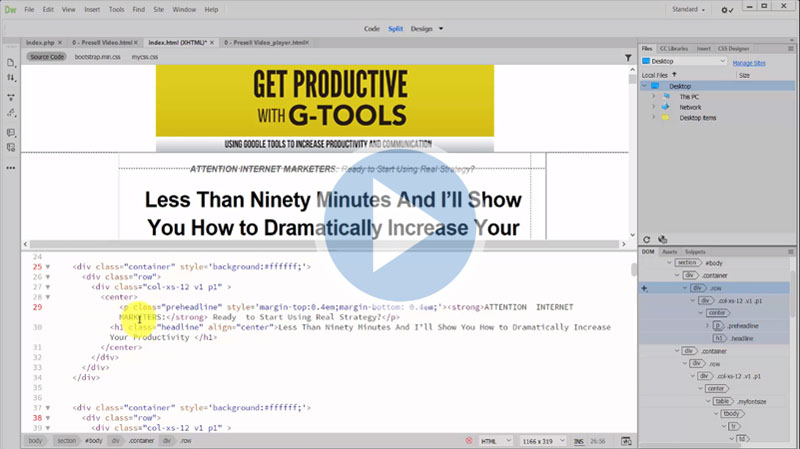Click the File Management arrows icon
The image size is (800, 449).
pyautogui.click(x=10, y=79)
